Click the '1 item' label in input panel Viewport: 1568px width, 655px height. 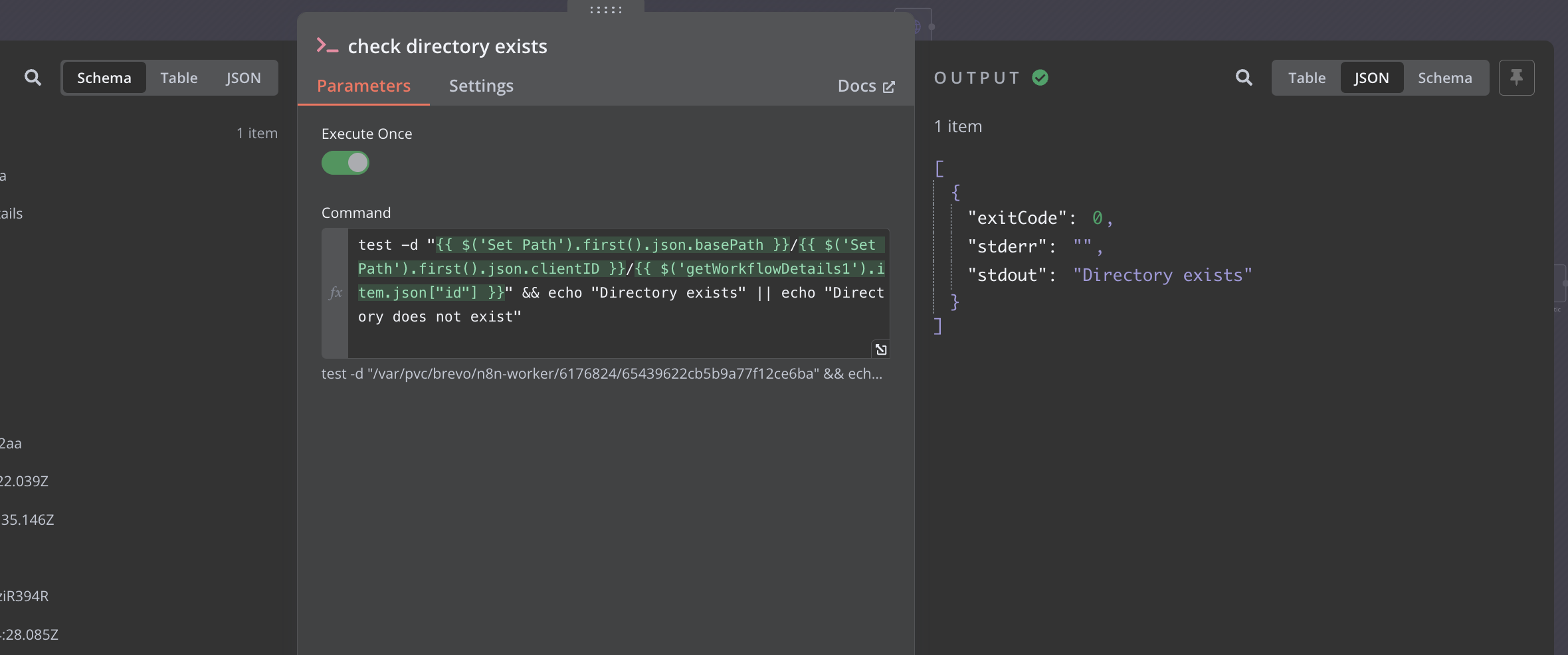click(x=257, y=133)
